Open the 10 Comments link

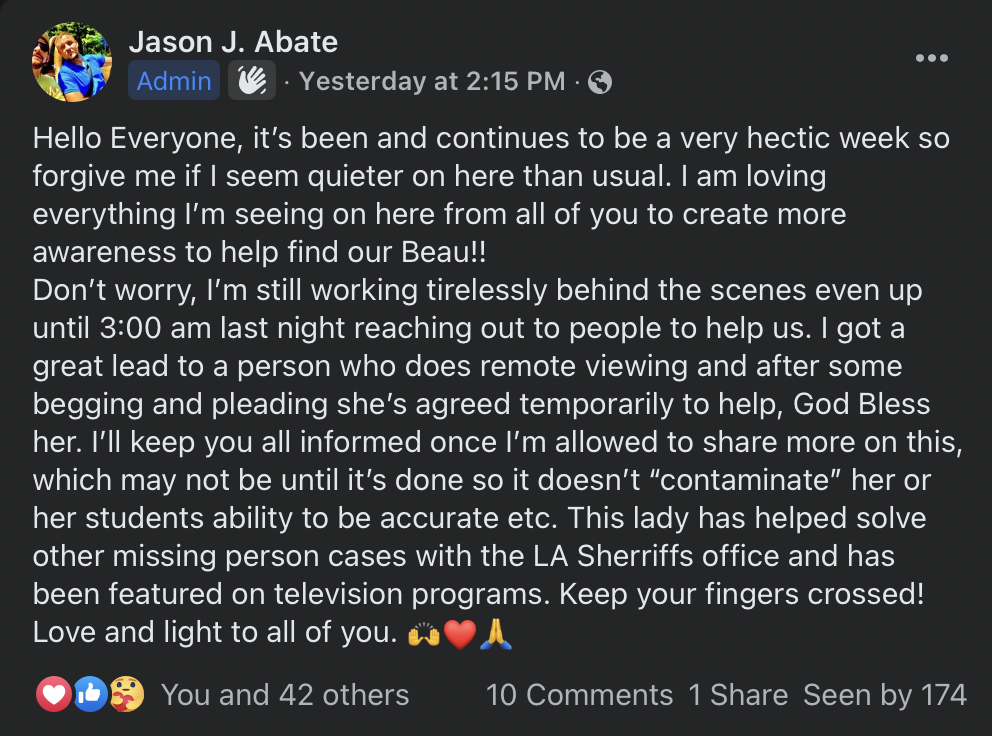click(579, 694)
